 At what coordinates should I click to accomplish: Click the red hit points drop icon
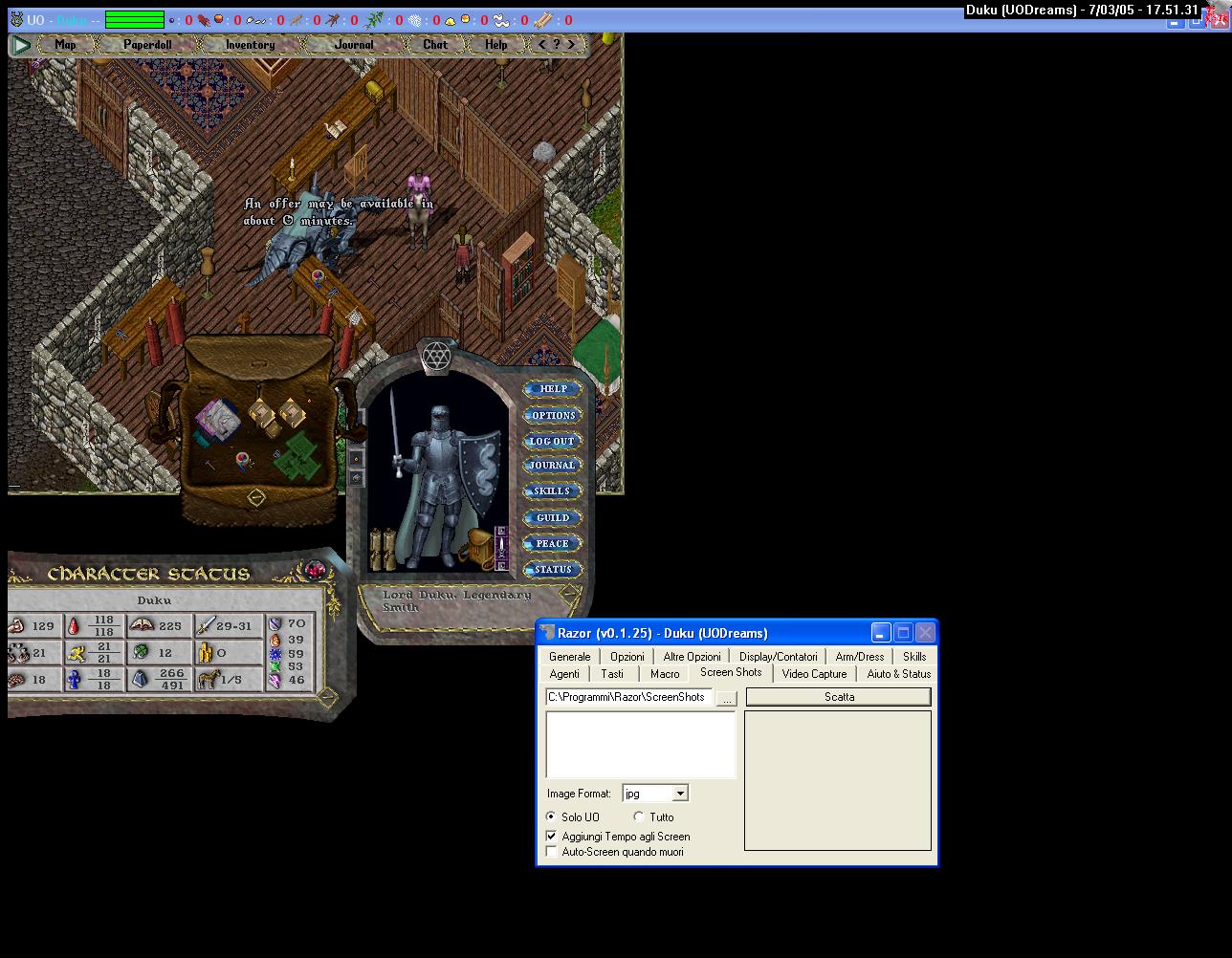74,627
